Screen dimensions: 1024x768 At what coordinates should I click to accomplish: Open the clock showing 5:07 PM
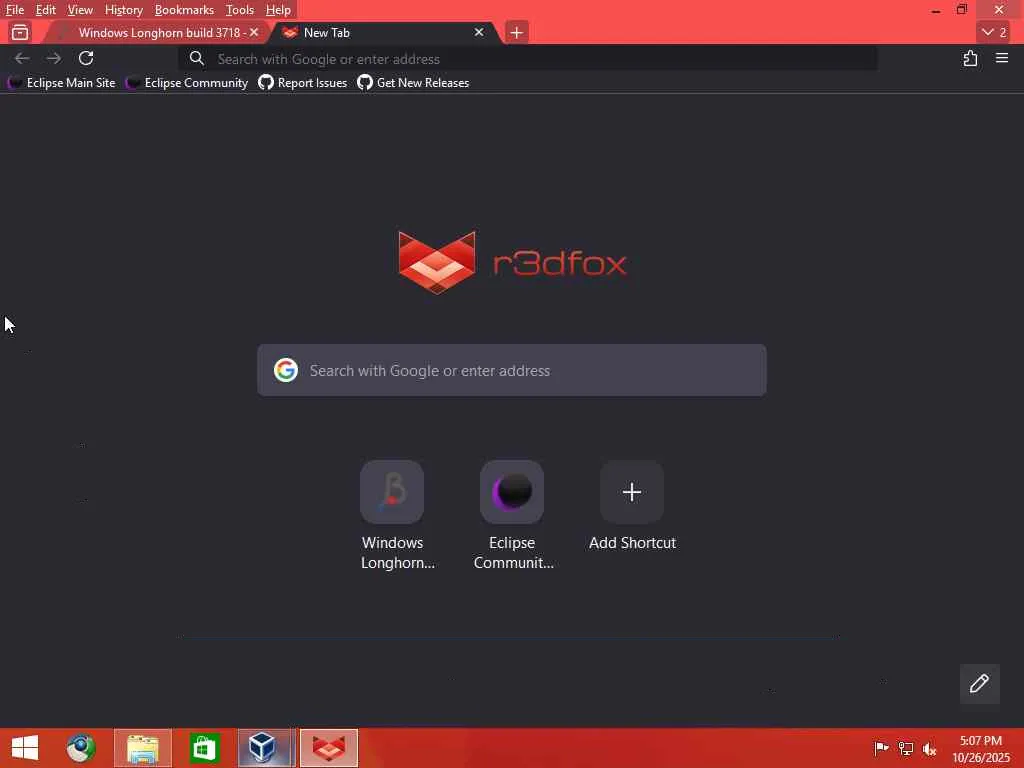[981, 748]
